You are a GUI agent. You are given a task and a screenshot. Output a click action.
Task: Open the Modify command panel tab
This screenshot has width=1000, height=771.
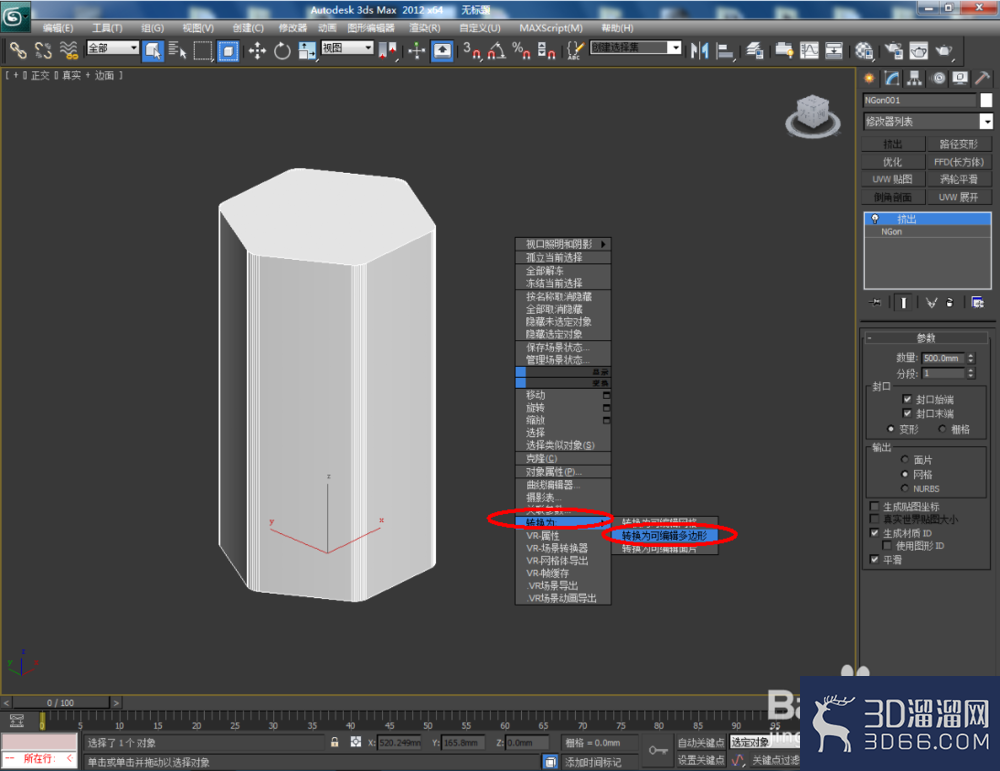click(x=892, y=78)
